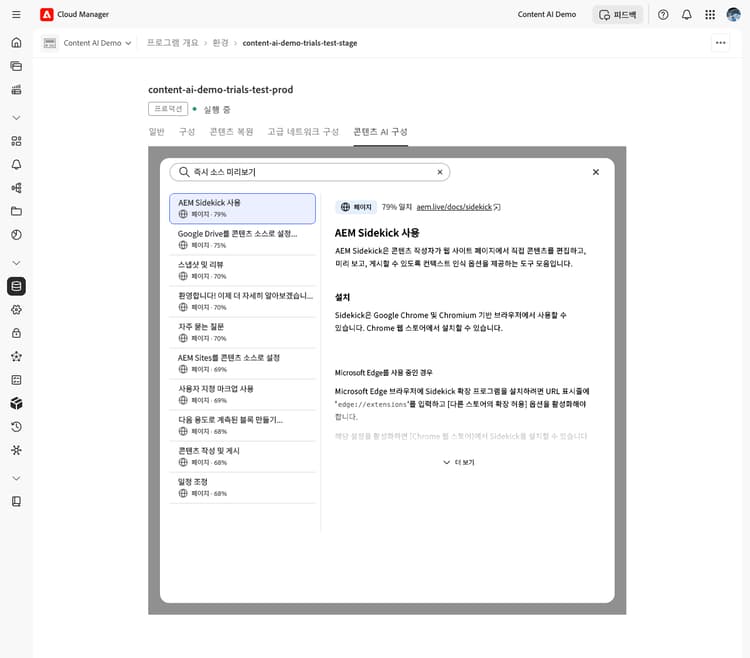Open the aem.live/docs/sidekick link
Screen dimensions: 750x658
pyautogui.click(x=458, y=207)
